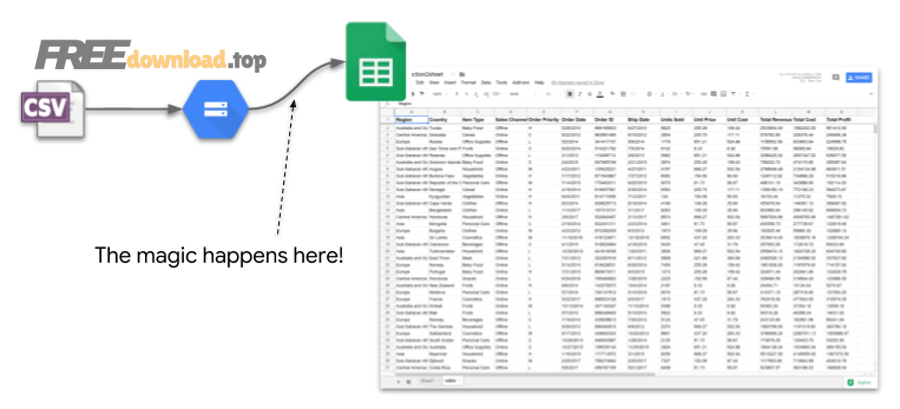This screenshot has height=409, width=900.
Task: Open the comments history icon near Share
Action: click(836, 77)
